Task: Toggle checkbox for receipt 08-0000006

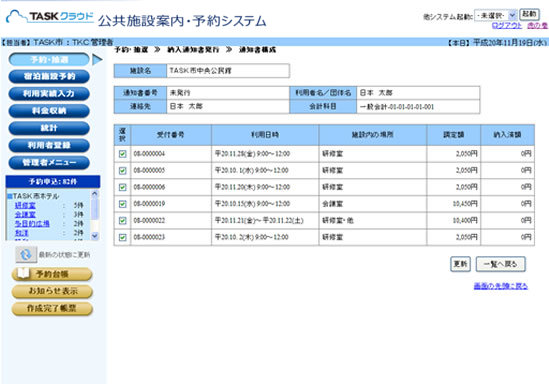Action: 122,187
